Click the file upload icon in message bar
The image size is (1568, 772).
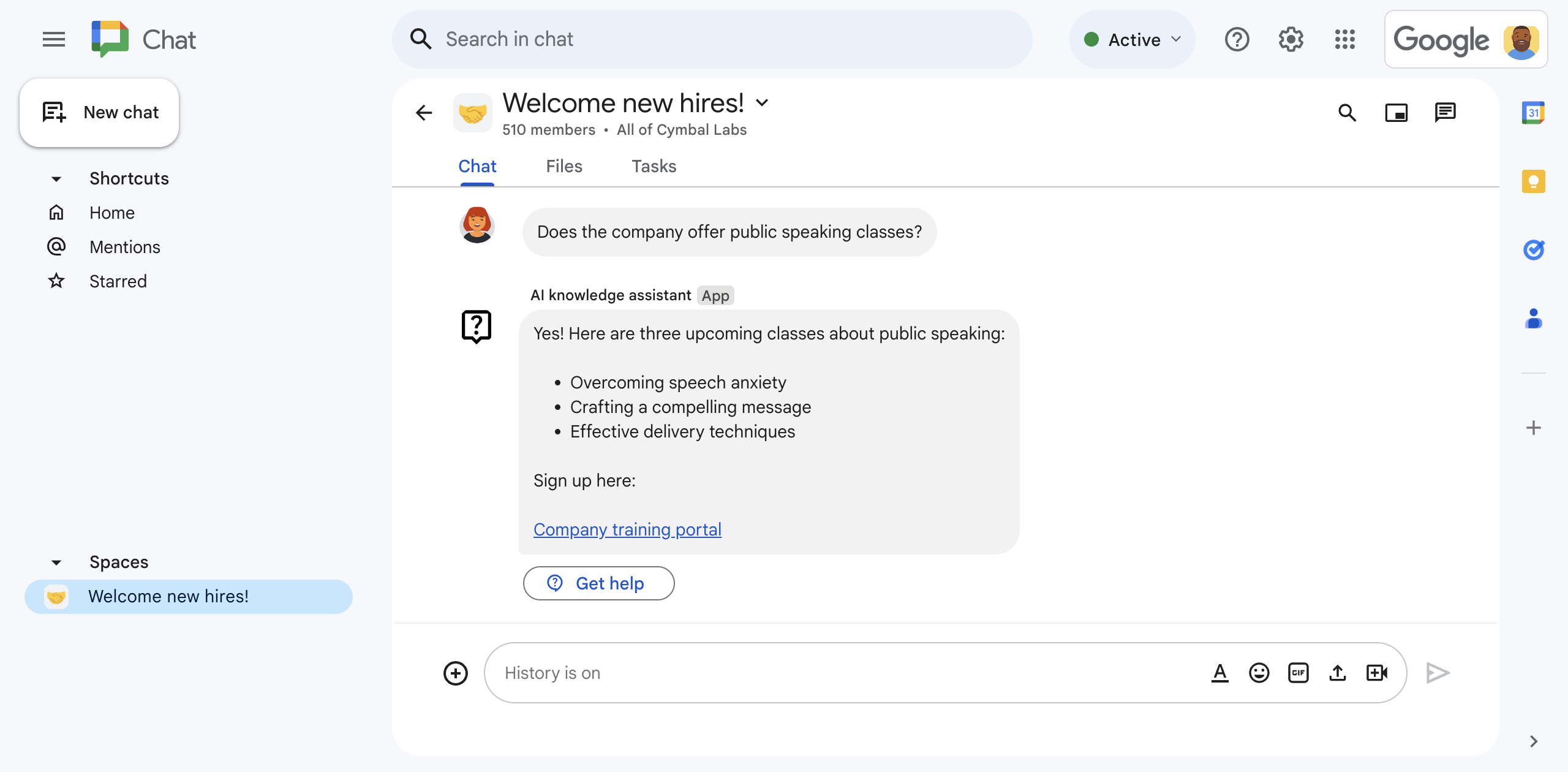[1338, 672]
